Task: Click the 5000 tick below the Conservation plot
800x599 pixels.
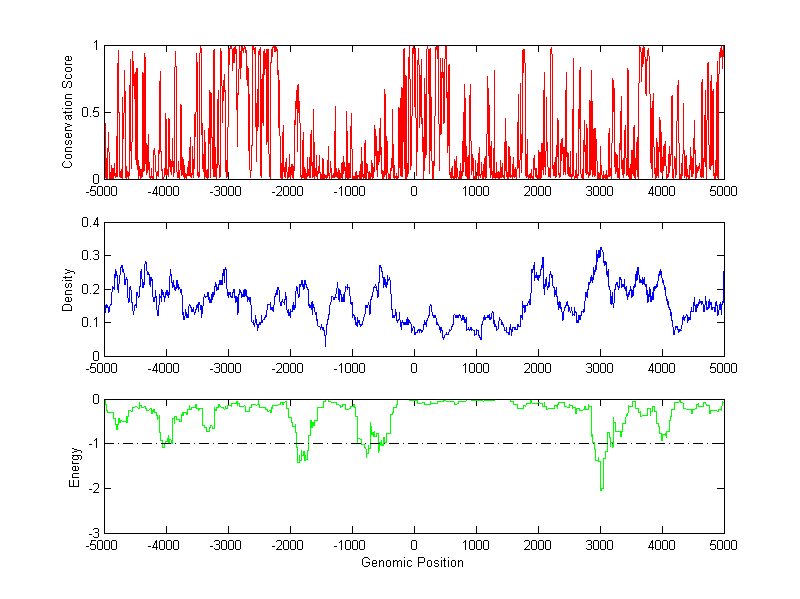Action: pyautogui.click(x=723, y=191)
